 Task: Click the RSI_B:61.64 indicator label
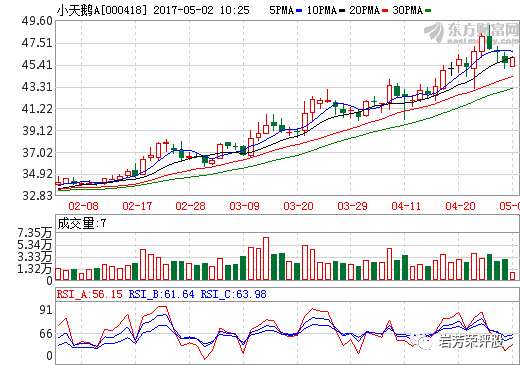point(162,294)
